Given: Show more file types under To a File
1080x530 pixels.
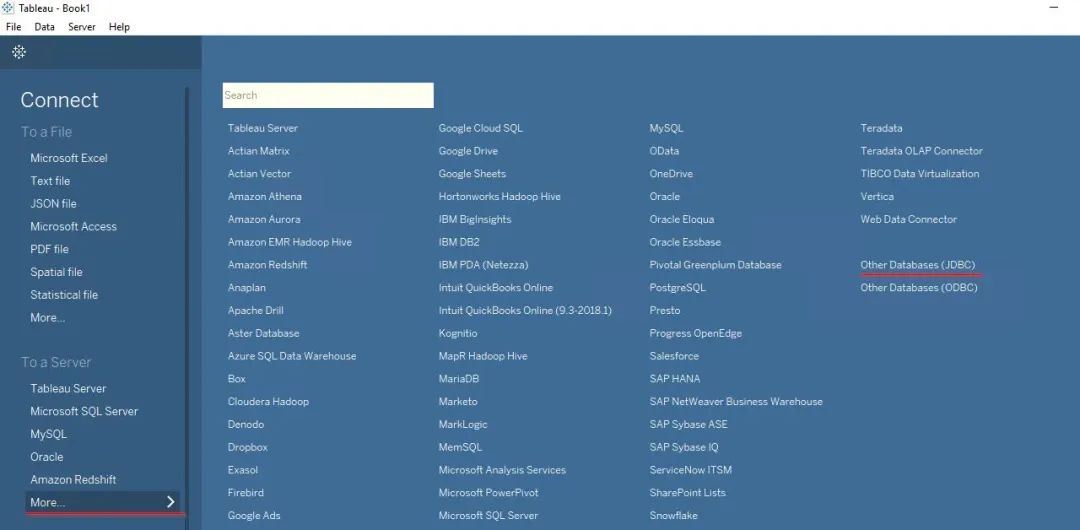Looking at the screenshot, I should click(48, 318).
